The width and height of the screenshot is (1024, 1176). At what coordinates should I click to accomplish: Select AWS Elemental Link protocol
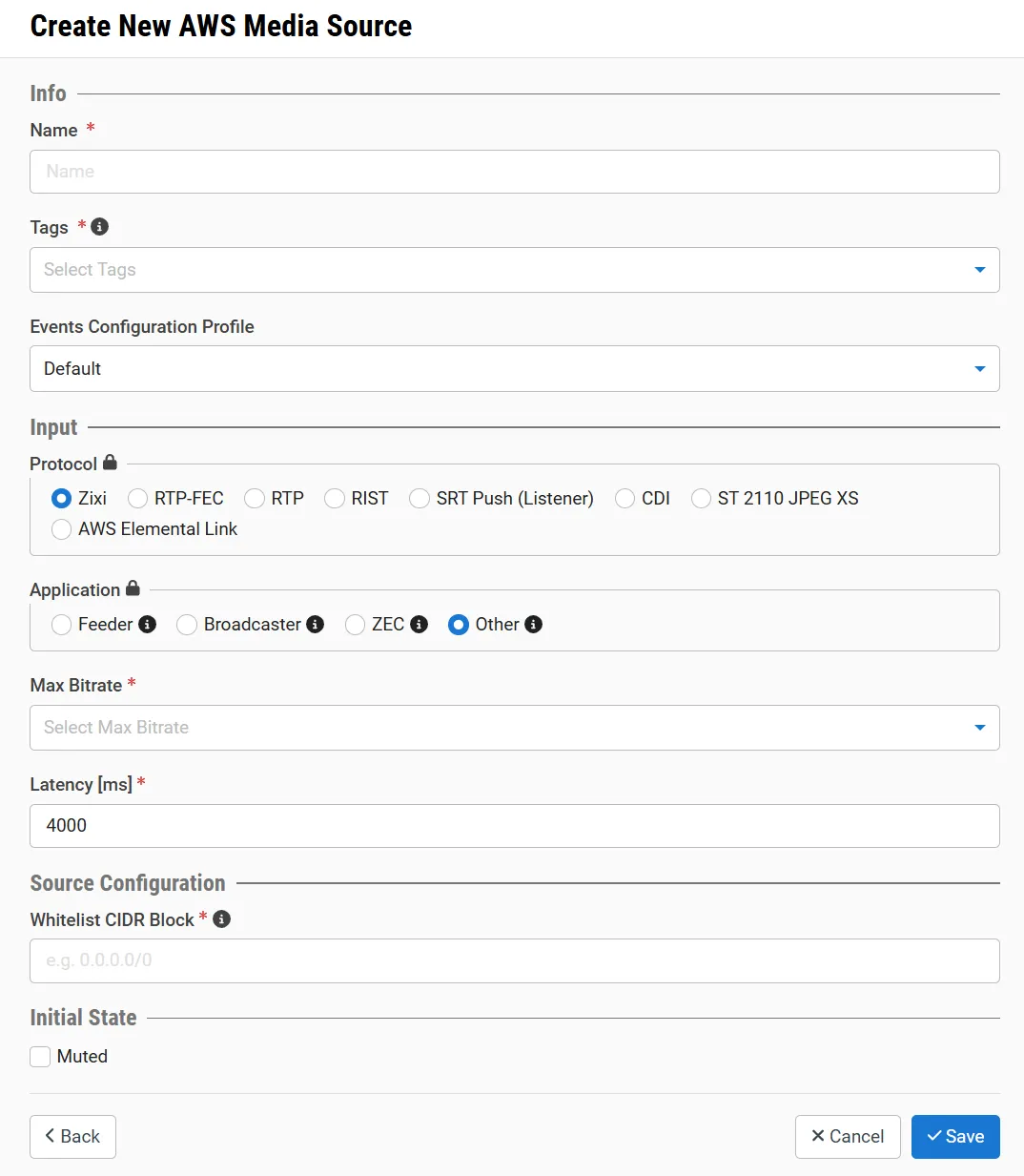pos(62,529)
